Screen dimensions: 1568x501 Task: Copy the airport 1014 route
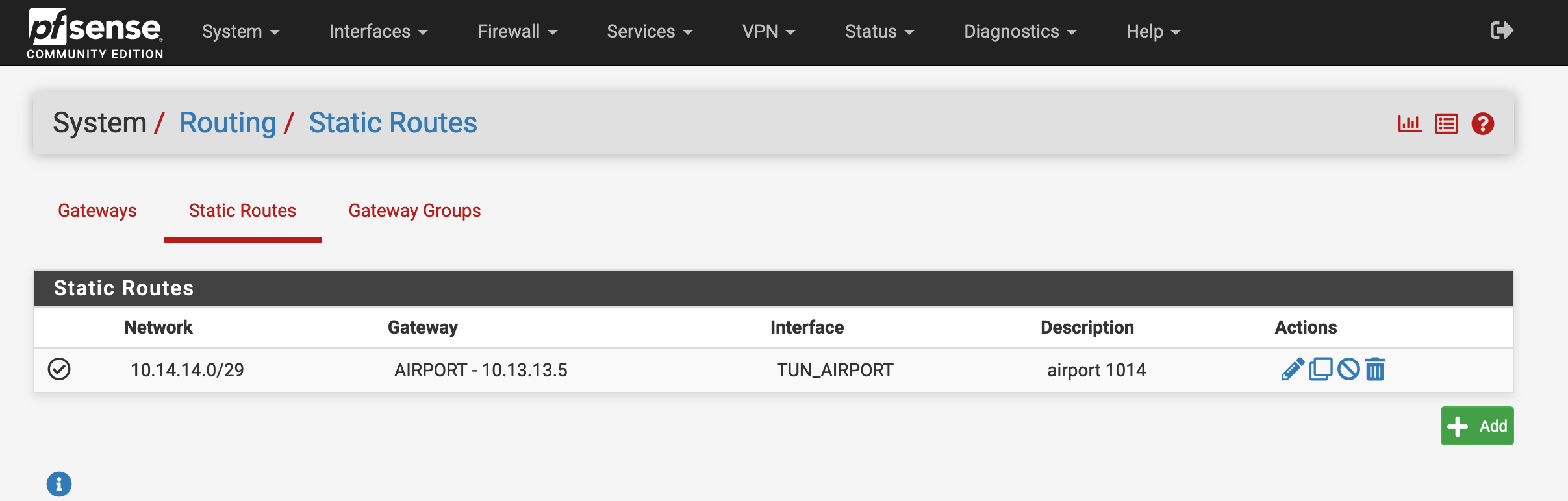coord(1321,369)
